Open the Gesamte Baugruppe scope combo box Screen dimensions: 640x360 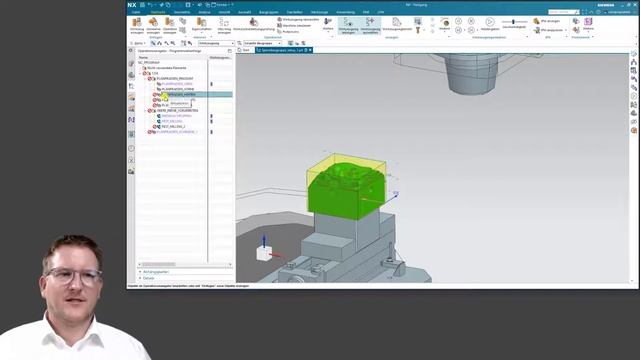[263, 43]
